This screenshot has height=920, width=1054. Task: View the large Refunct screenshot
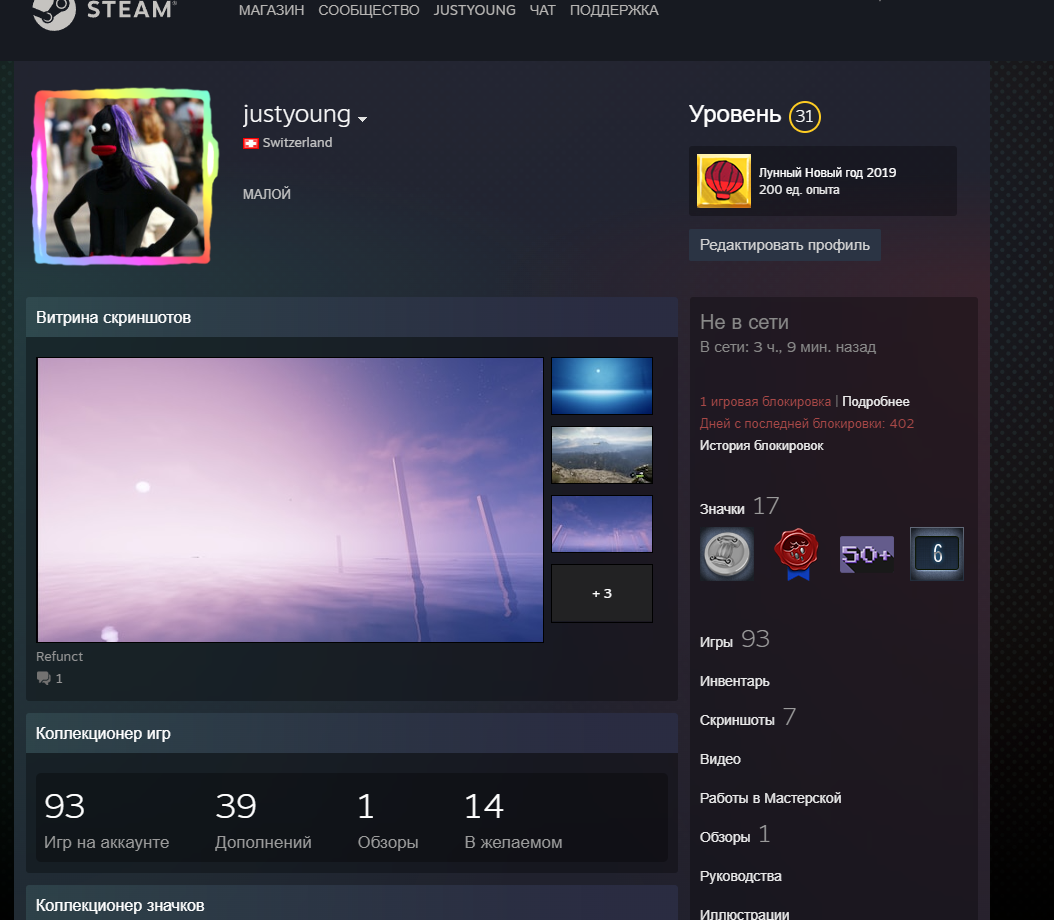tap(290, 499)
